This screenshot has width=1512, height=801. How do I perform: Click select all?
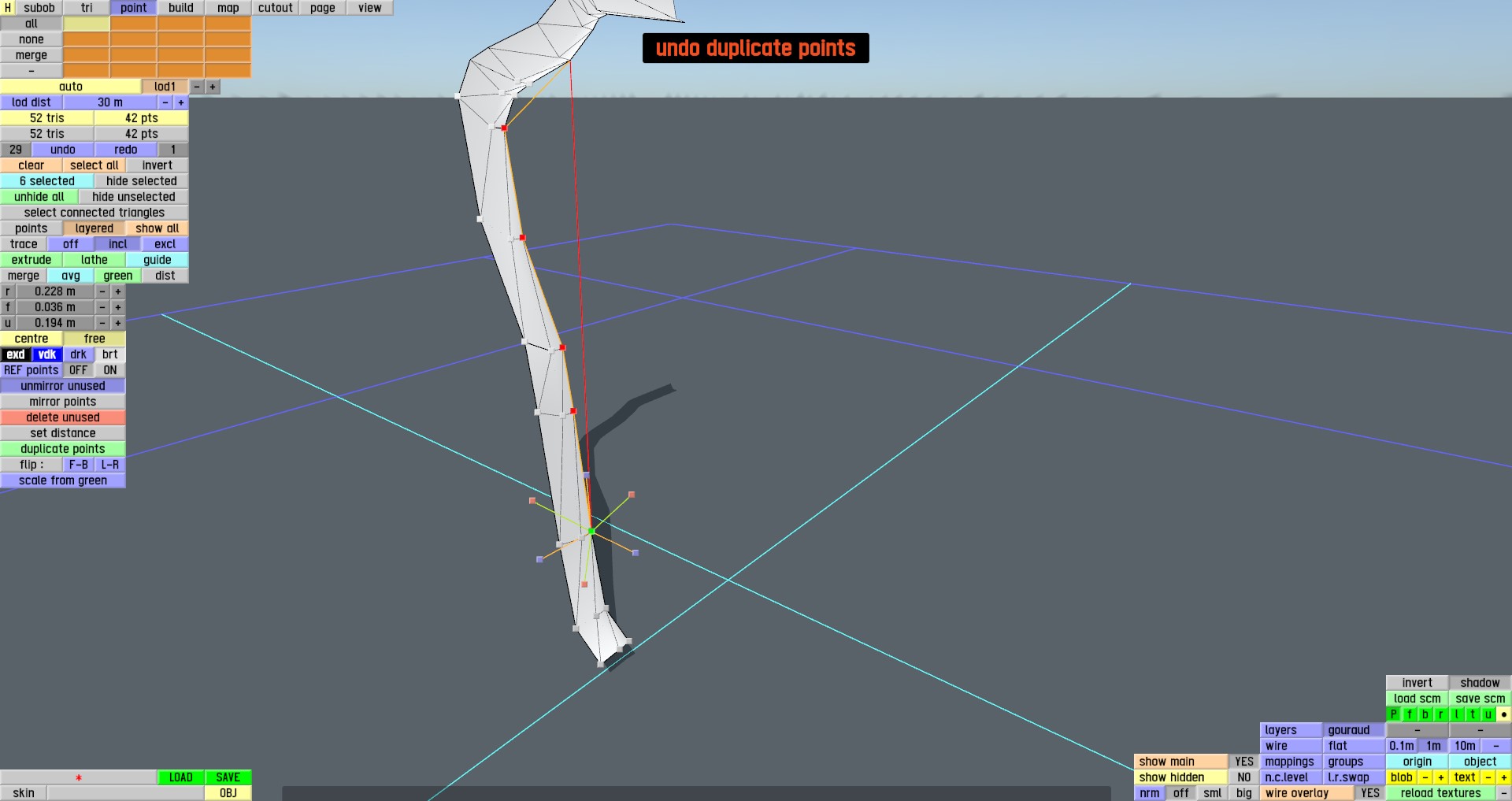94,165
